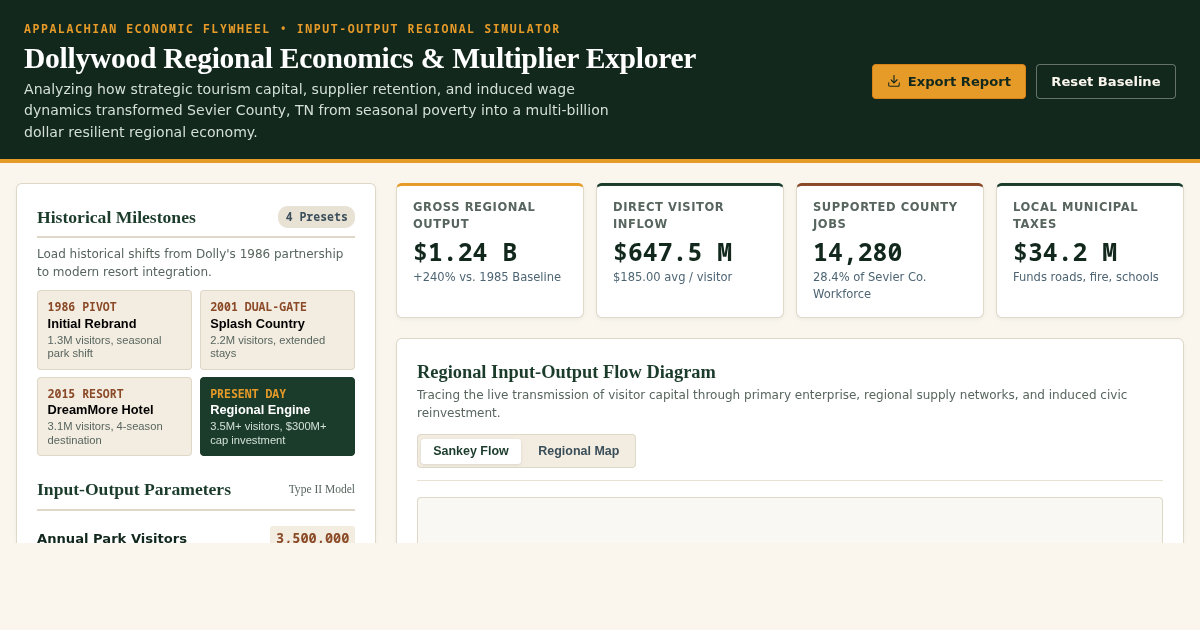Viewport: 1200px width, 630px height.
Task: Load the 2001 Dual-Gate Splash Country preset
Action: 277,330
